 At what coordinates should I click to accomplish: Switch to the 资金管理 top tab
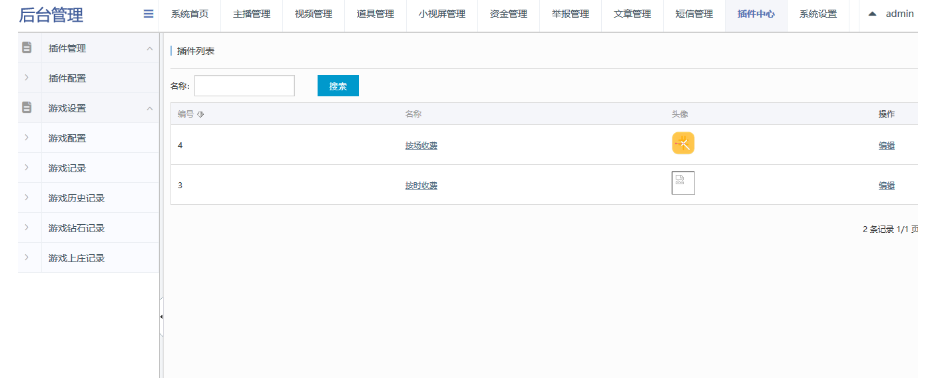(x=508, y=14)
